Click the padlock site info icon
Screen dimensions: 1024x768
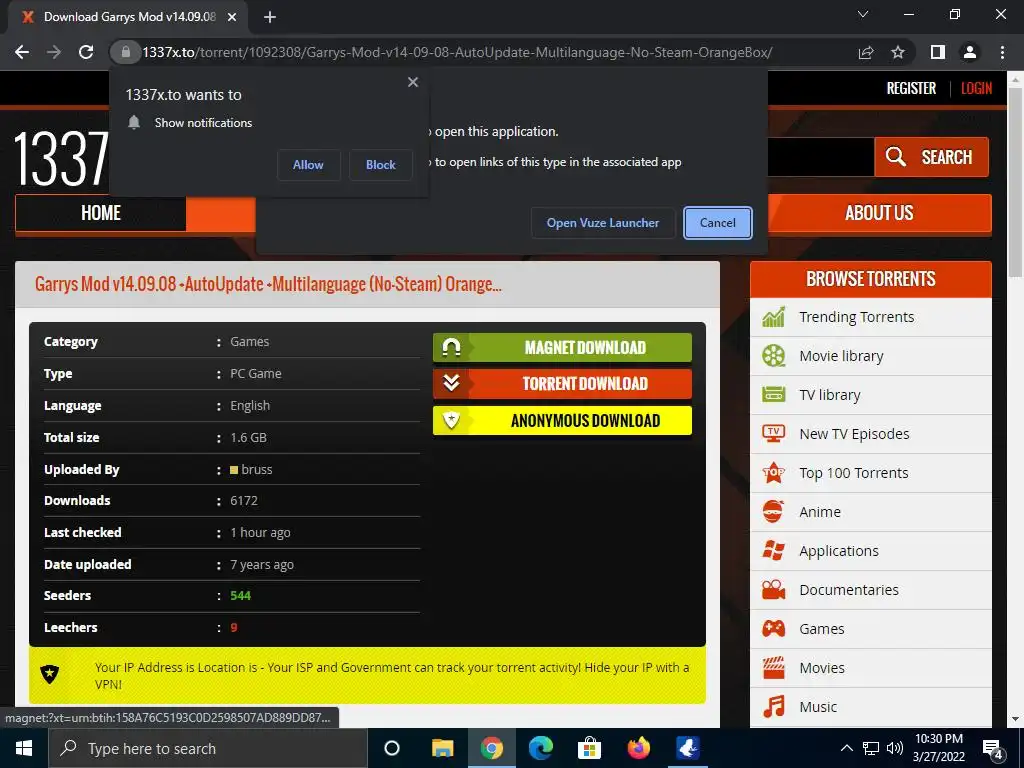tap(125, 52)
